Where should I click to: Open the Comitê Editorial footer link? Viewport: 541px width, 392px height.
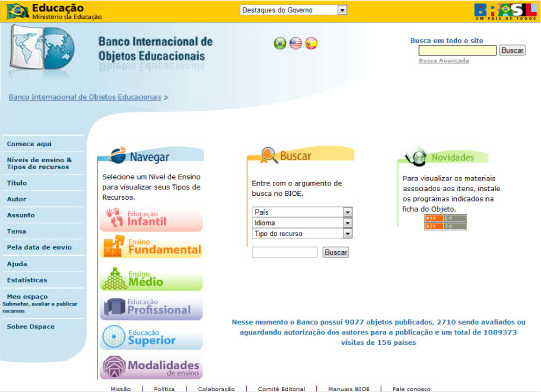click(282, 389)
